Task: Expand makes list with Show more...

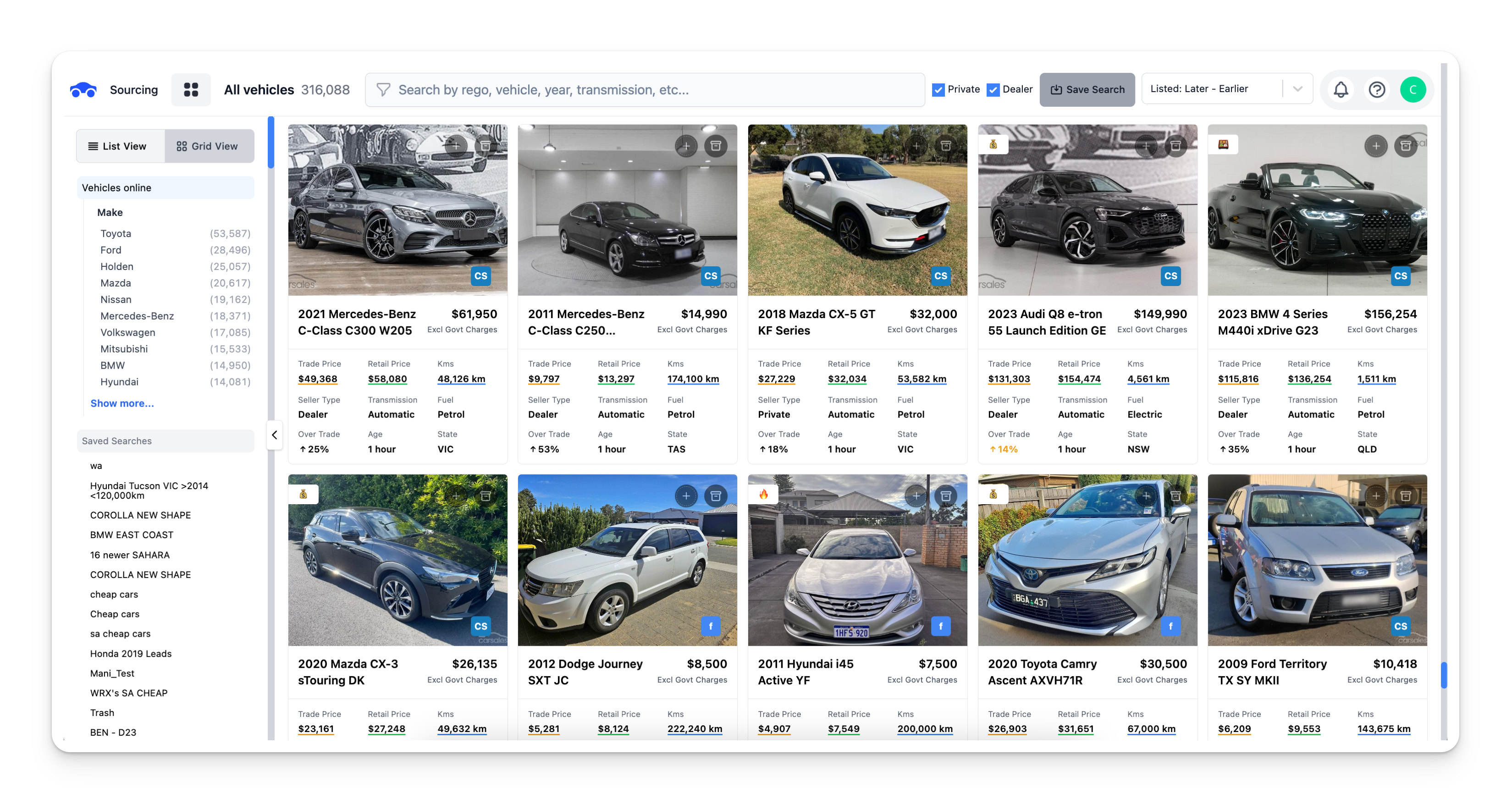Action: pyautogui.click(x=122, y=403)
